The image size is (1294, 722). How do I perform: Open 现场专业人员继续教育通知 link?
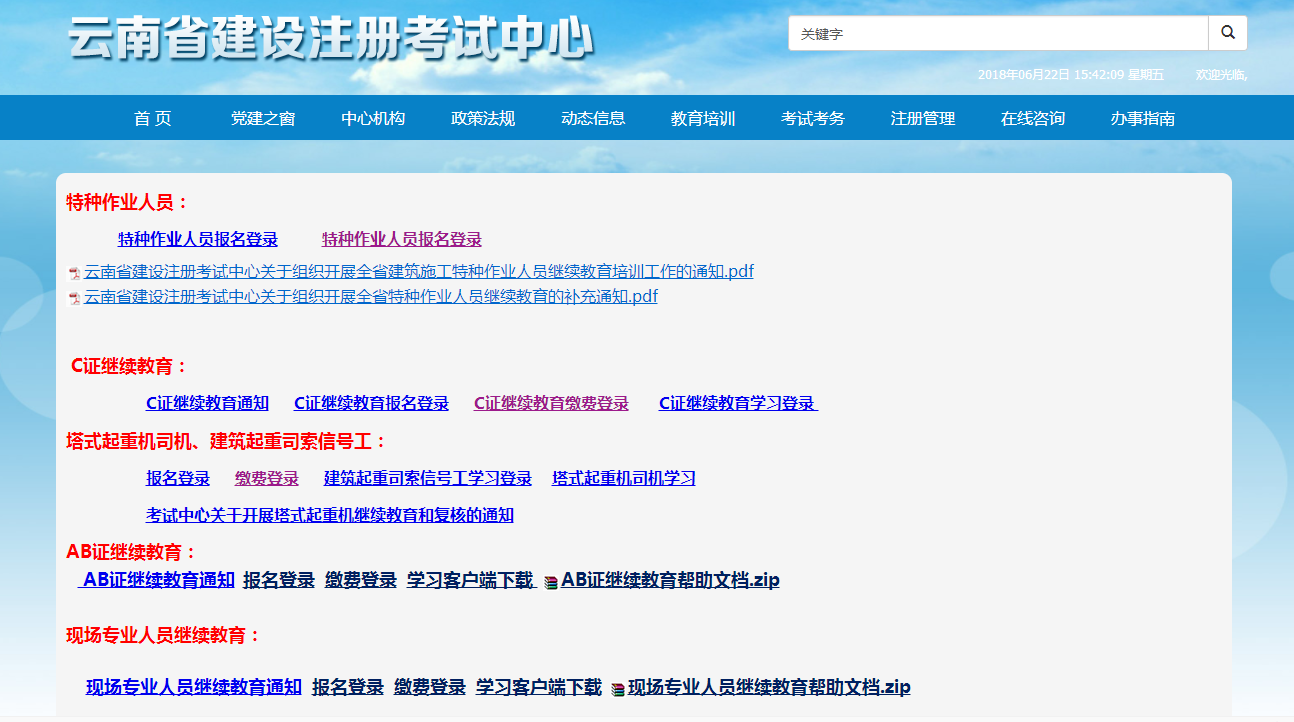pos(194,687)
